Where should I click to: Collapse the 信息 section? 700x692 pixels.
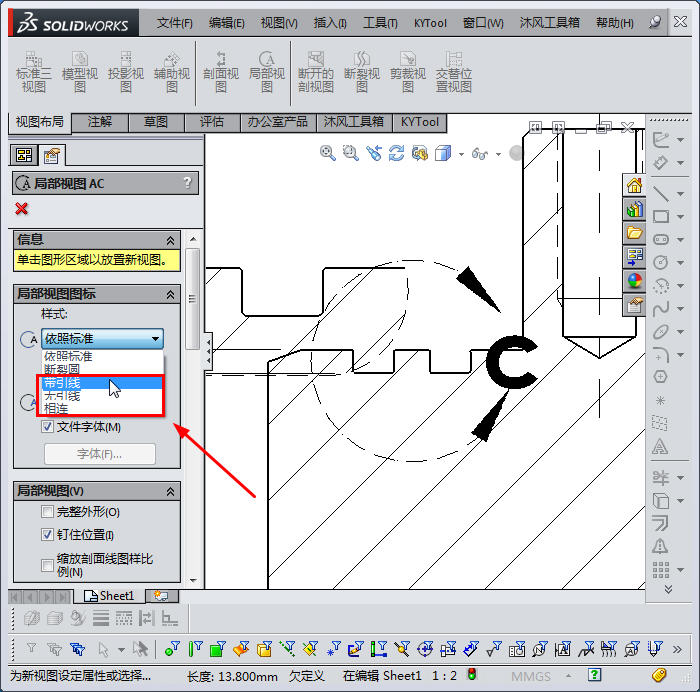[170, 240]
